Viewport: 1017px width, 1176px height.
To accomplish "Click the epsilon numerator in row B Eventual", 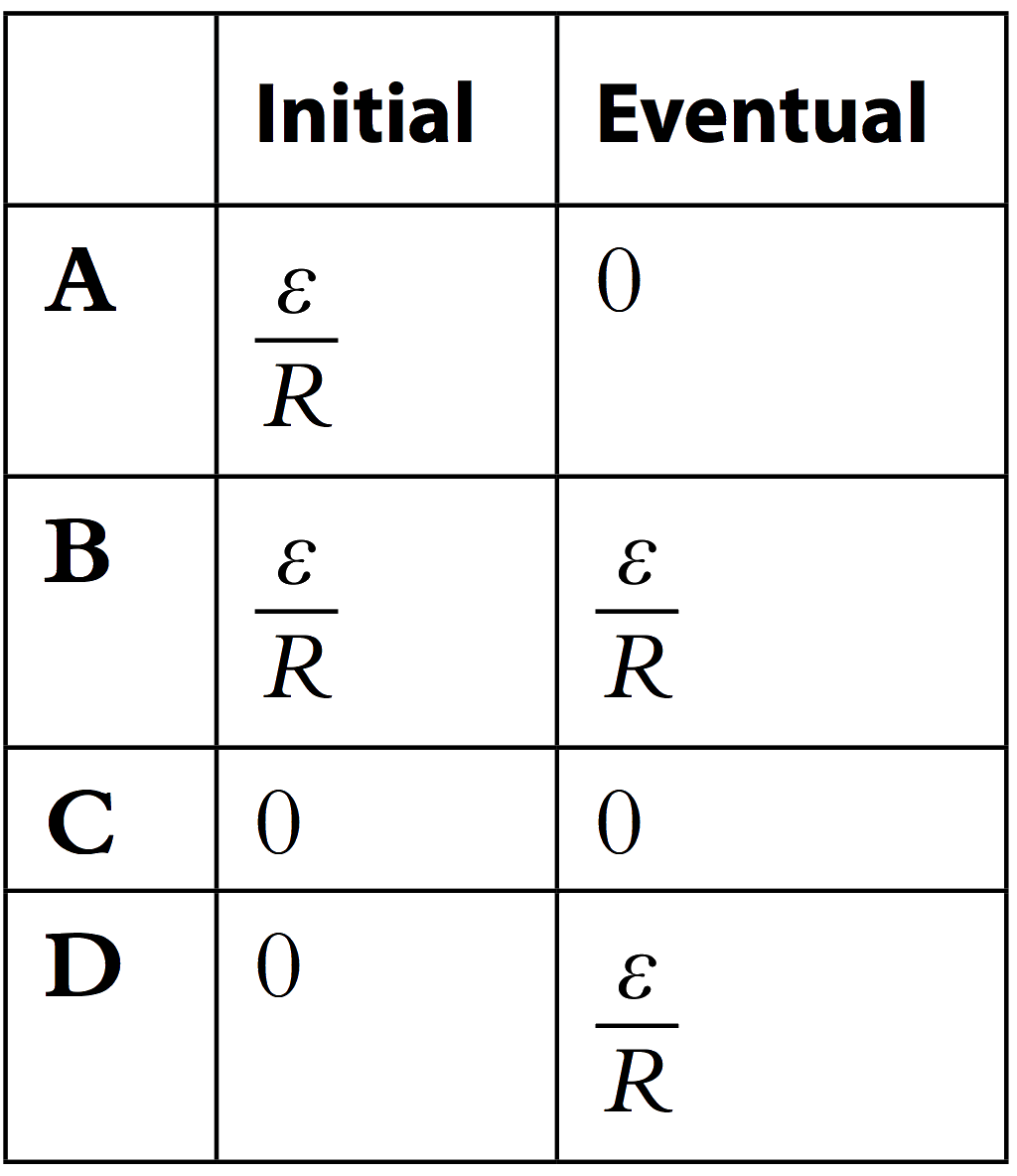I will pos(637,562).
